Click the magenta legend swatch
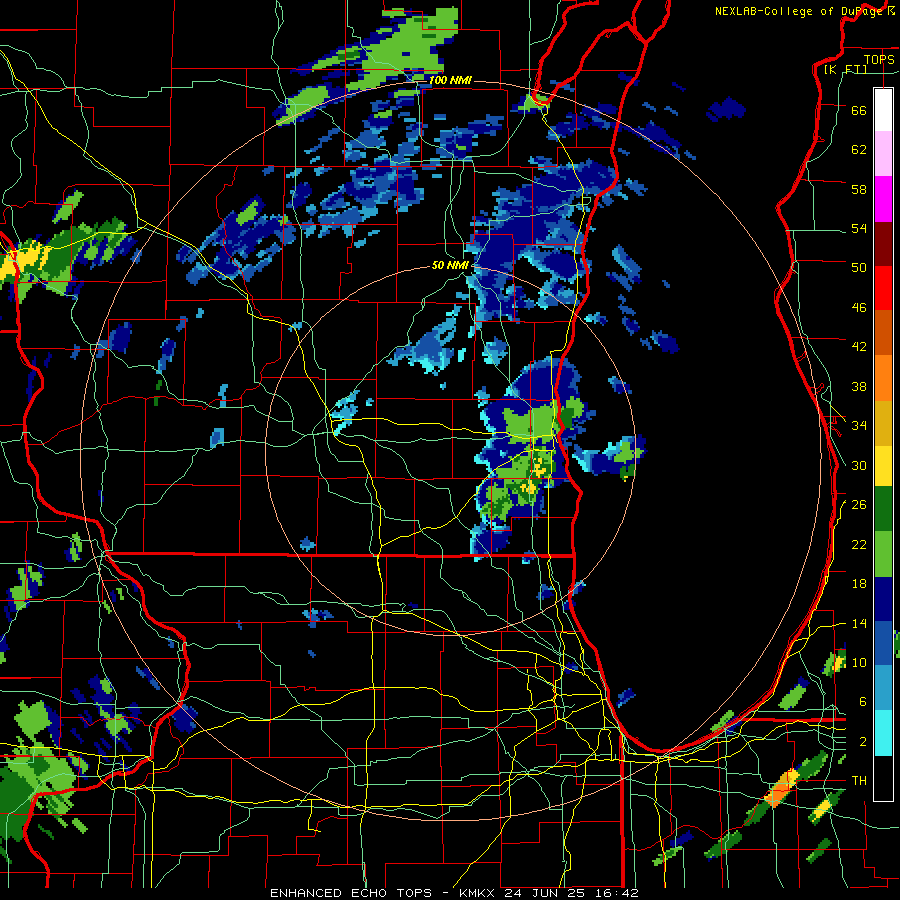Image resolution: width=900 pixels, height=900 pixels. tap(883, 199)
